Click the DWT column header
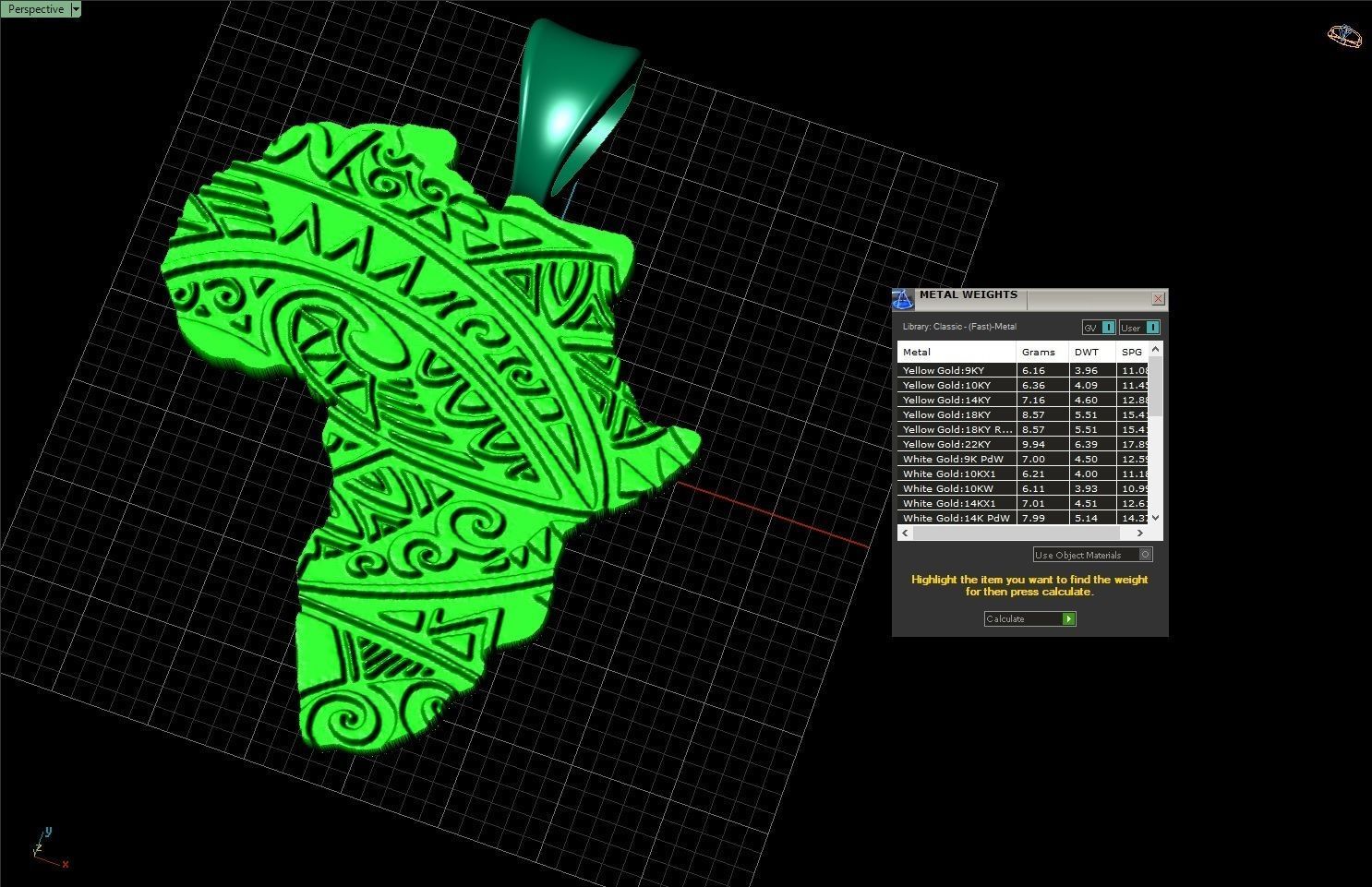Viewport: 1372px width, 887px height. click(1092, 352)
